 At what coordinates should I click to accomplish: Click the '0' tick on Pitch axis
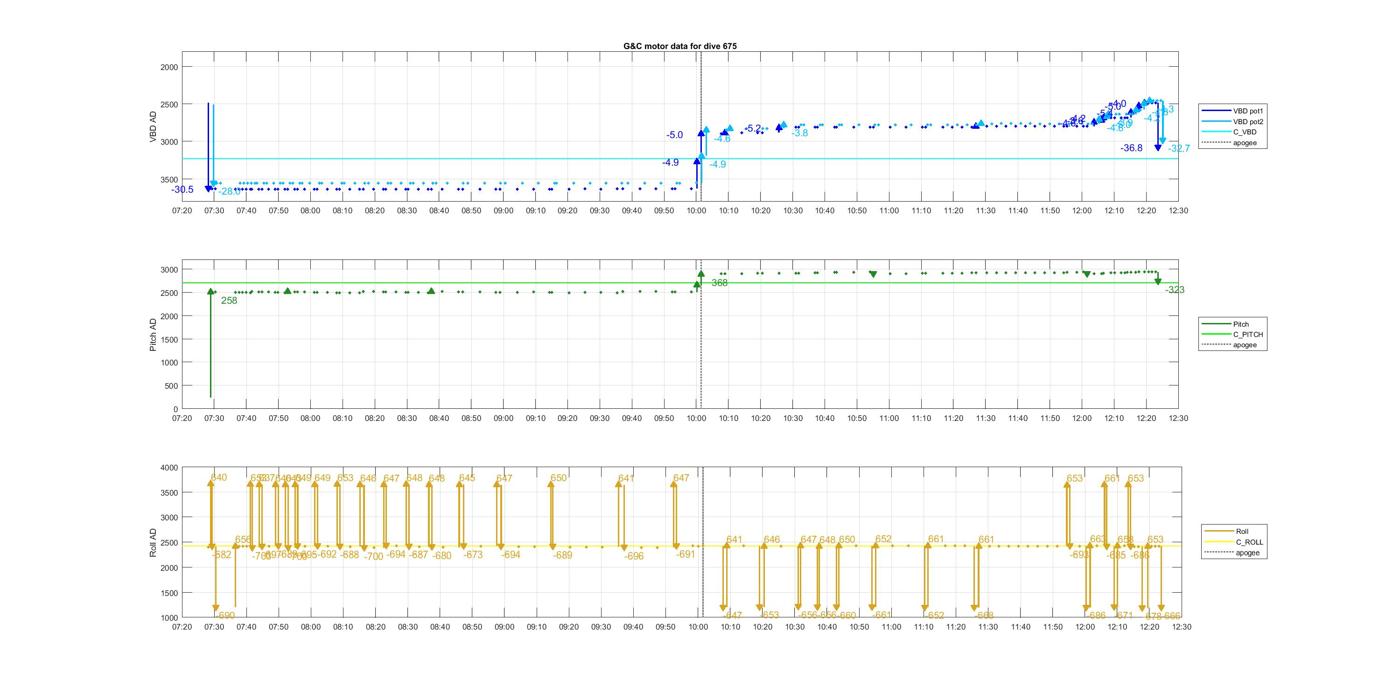point(175,410)
